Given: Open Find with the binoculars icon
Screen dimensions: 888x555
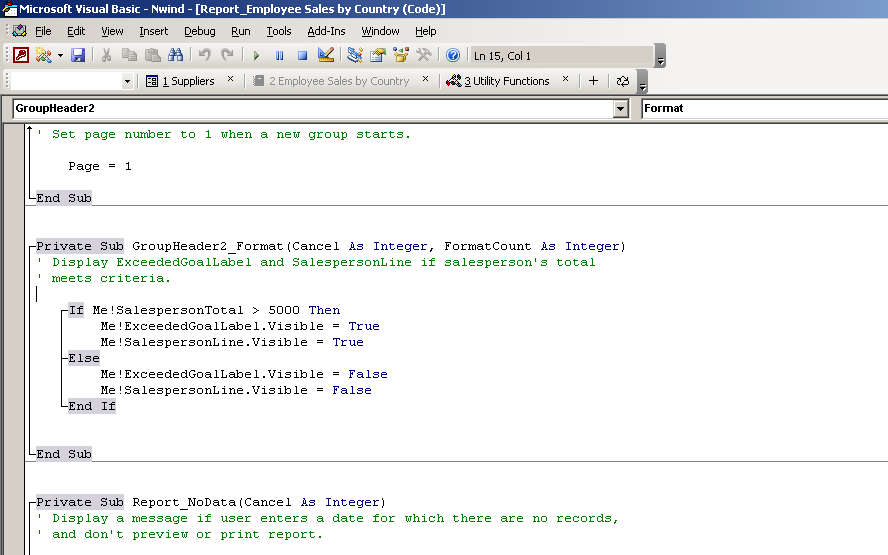Looking at the screenshot, I should pos(176,55).
